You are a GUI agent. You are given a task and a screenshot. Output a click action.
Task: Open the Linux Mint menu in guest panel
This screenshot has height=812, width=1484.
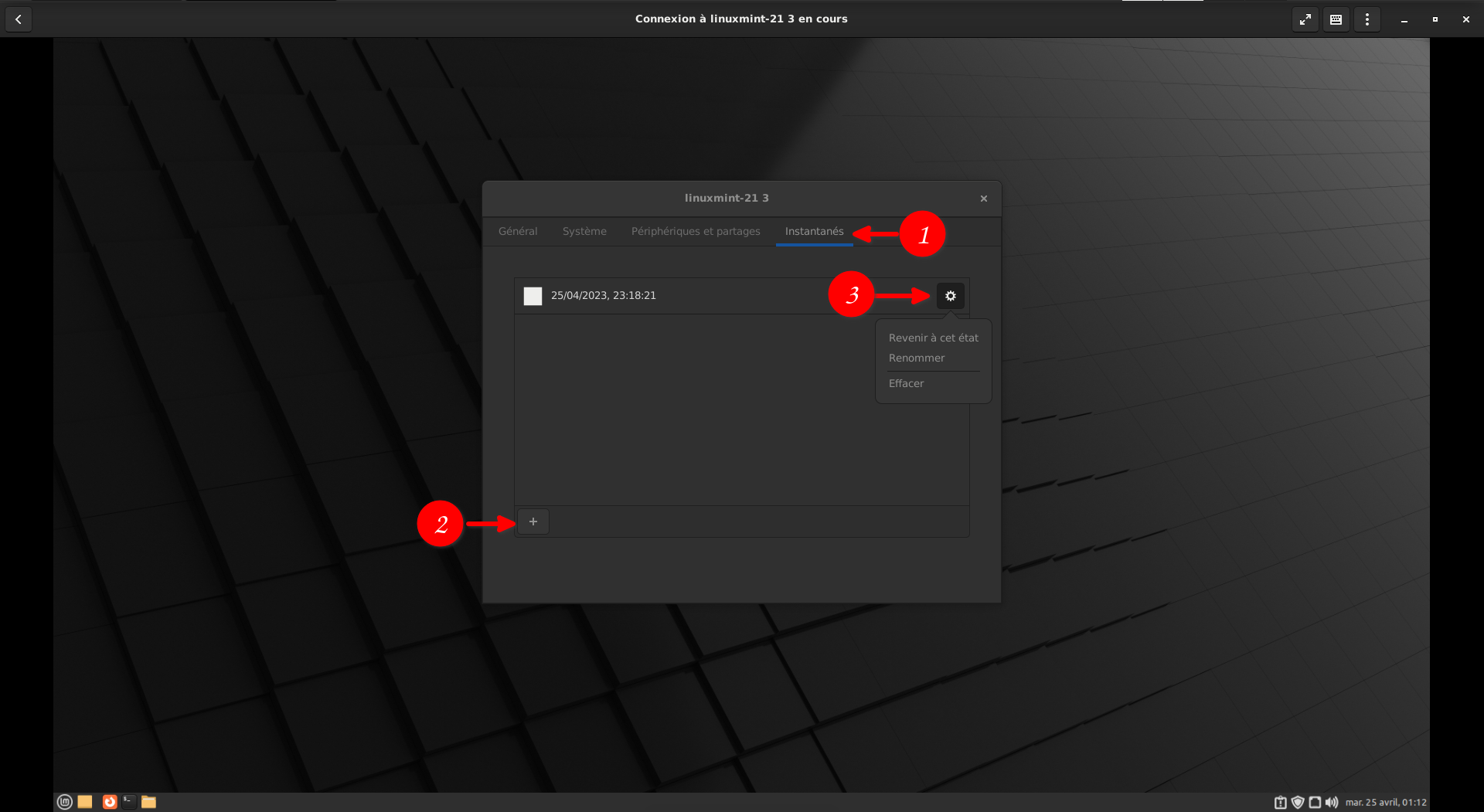[x=65, y=802]
